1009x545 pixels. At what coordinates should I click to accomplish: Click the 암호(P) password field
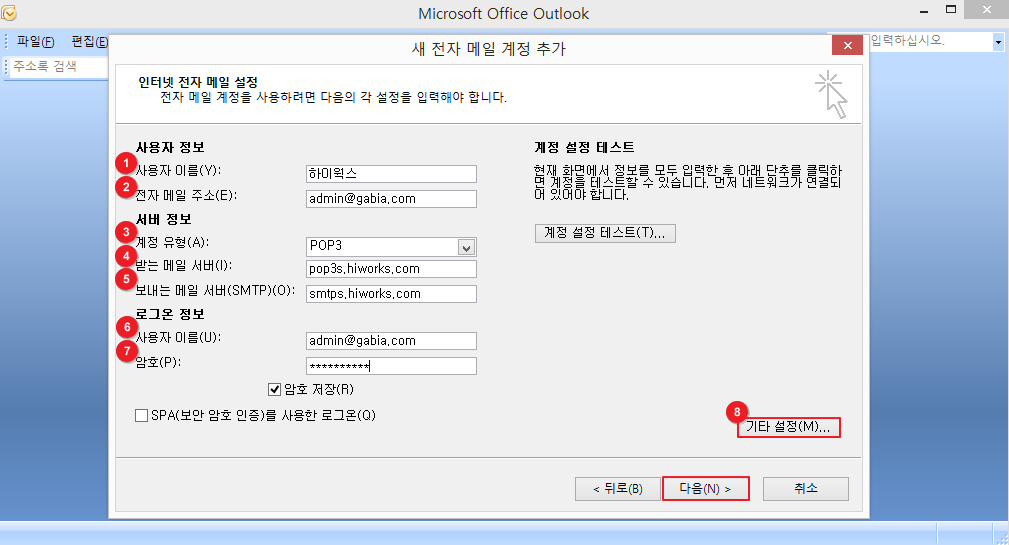pyautogui.click(x=391, y=366)
